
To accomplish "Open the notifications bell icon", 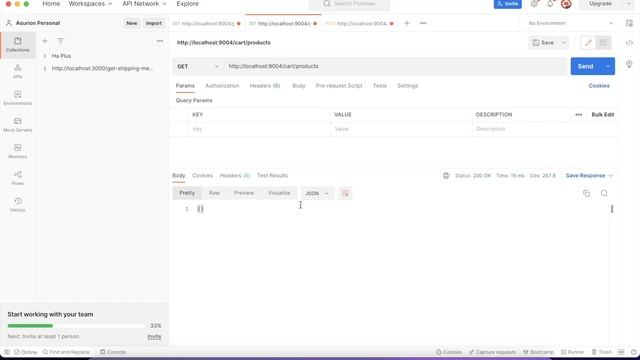I will [x=550, y=4].
